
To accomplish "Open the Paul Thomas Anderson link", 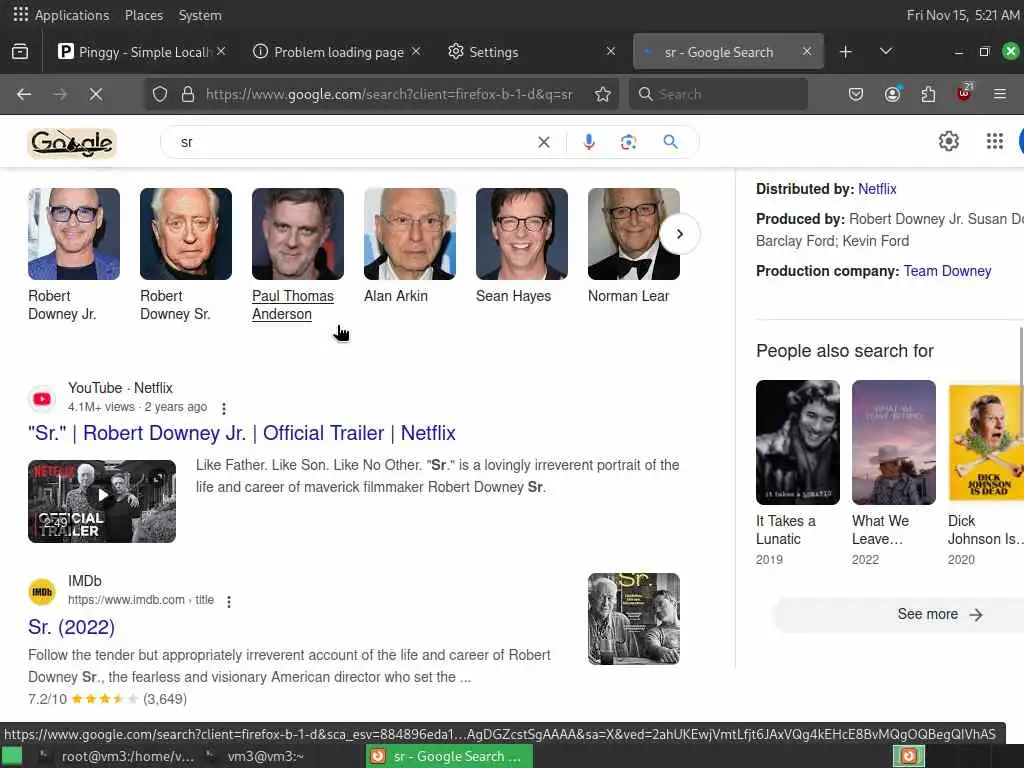I will coord(293,305).
